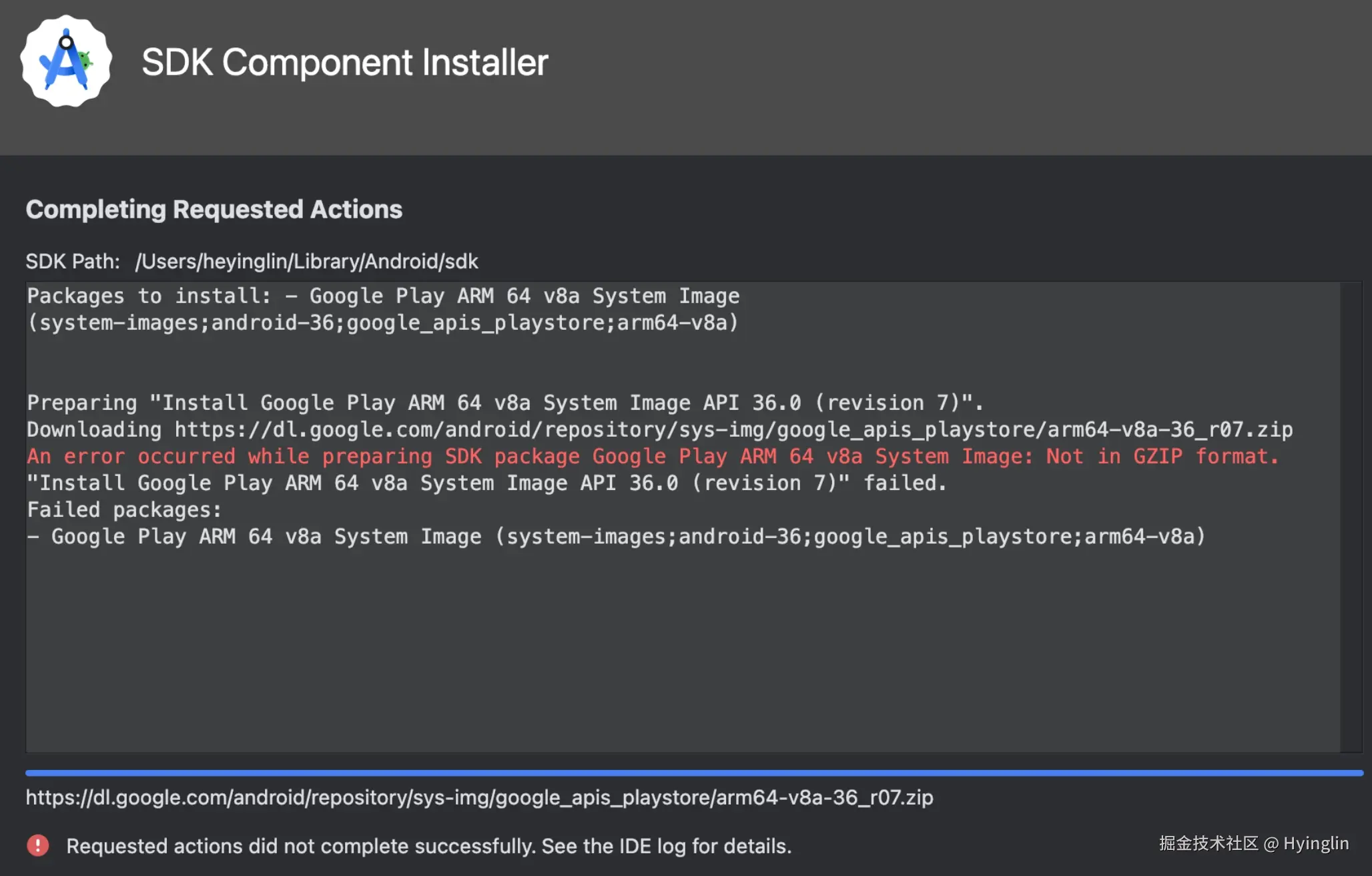
Task: Click the SDK Path label
Action: click(73, 261)
